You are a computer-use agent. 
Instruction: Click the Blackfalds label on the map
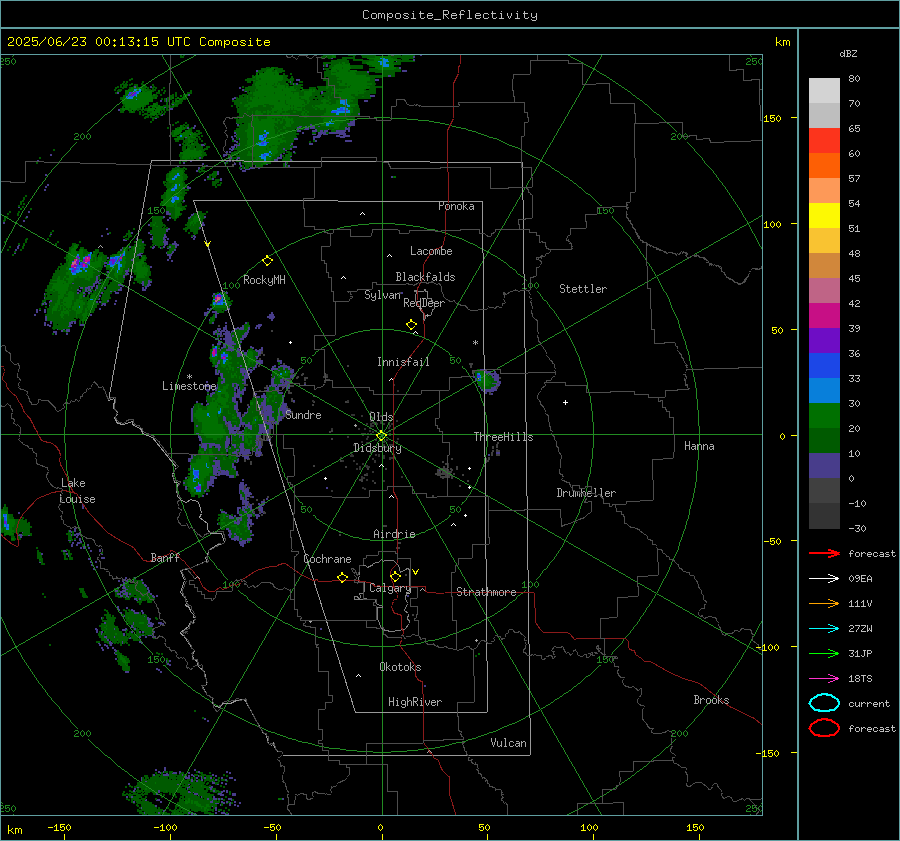tap(425, 277)
